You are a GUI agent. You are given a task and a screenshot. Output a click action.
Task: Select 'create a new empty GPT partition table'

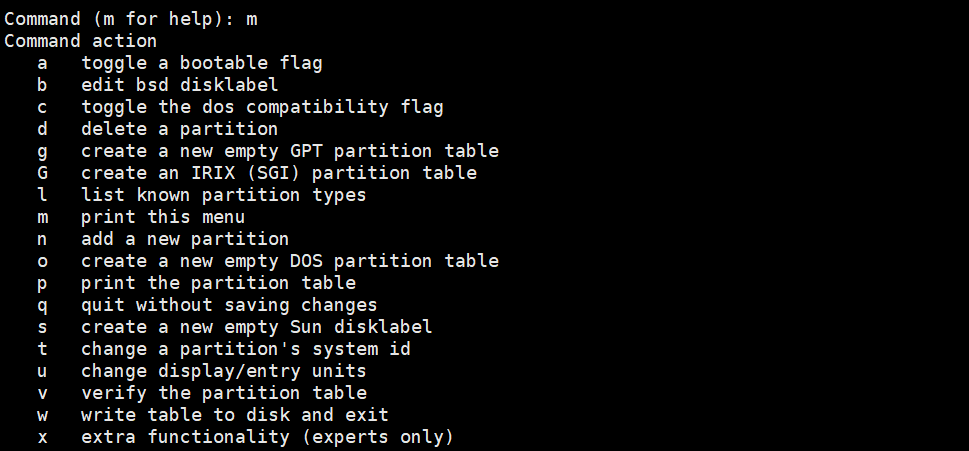[289, 151]
